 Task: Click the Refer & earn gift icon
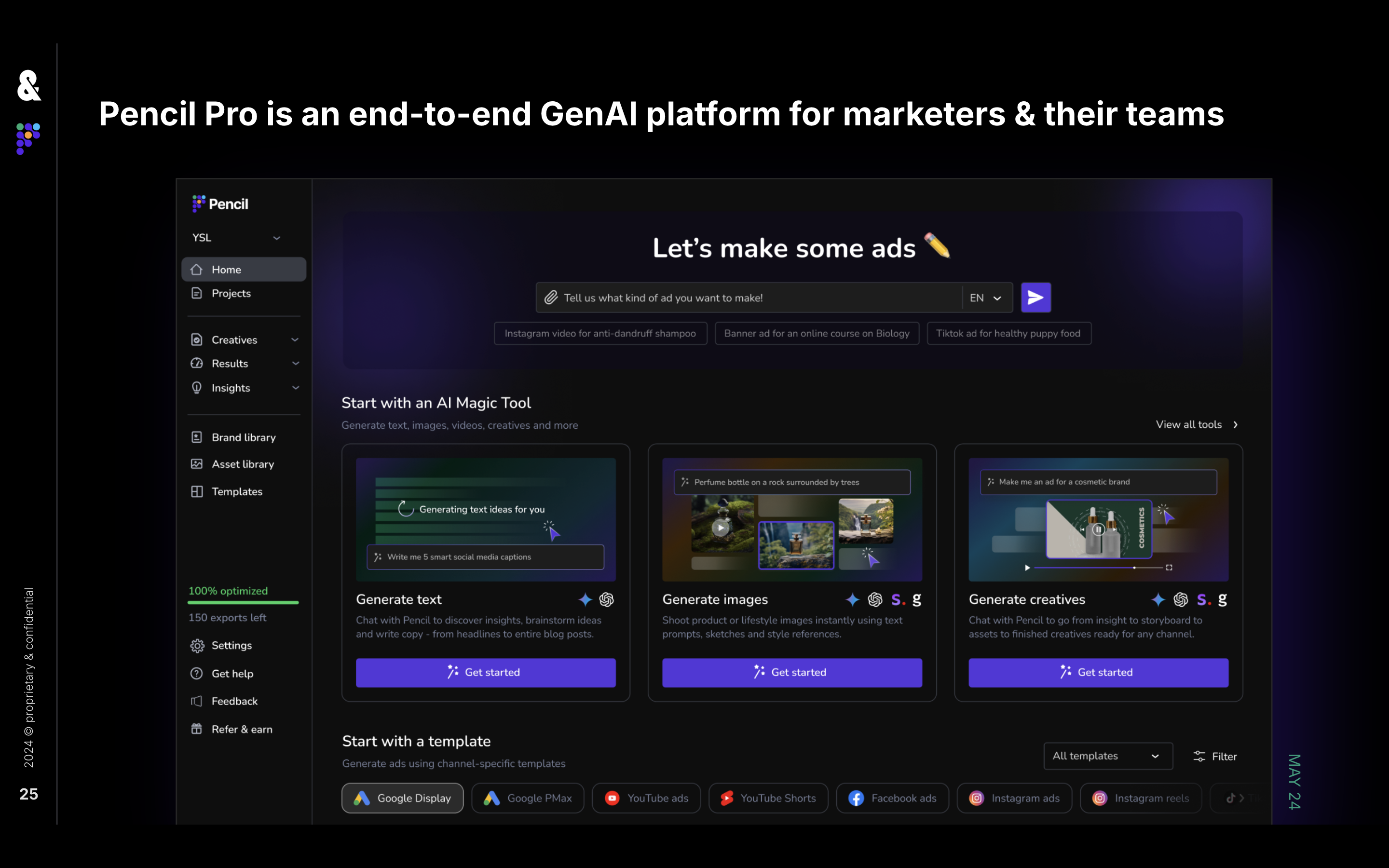click(x=197, y=729)
